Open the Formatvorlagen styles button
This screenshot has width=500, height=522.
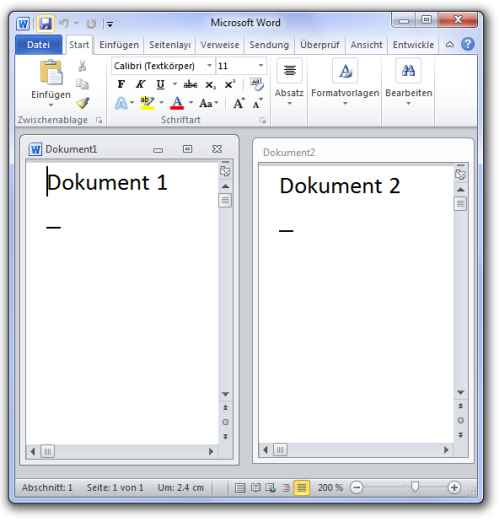pyautogui.click(x=345, y=83)
